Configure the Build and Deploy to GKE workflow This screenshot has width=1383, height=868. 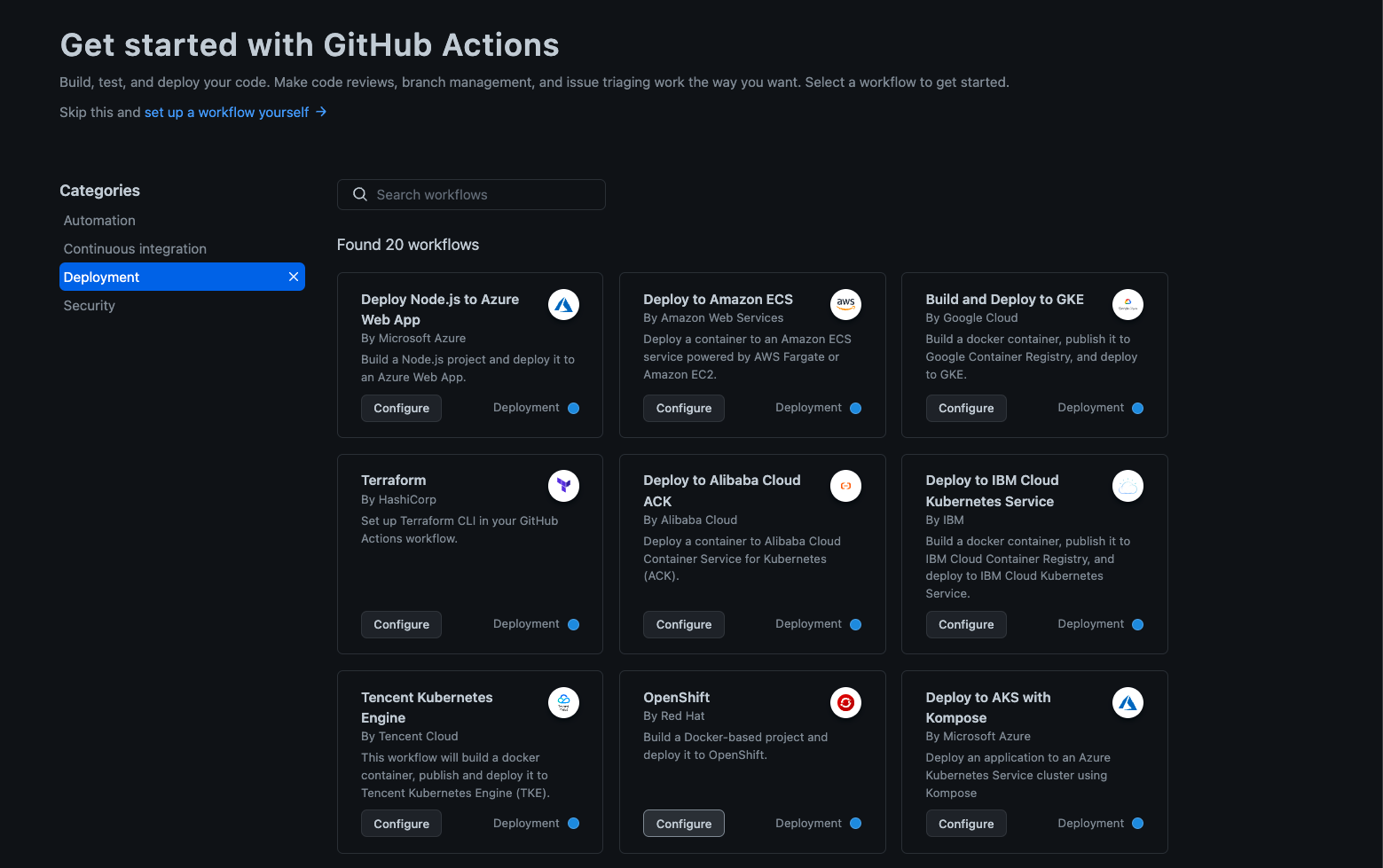(966, 408)
